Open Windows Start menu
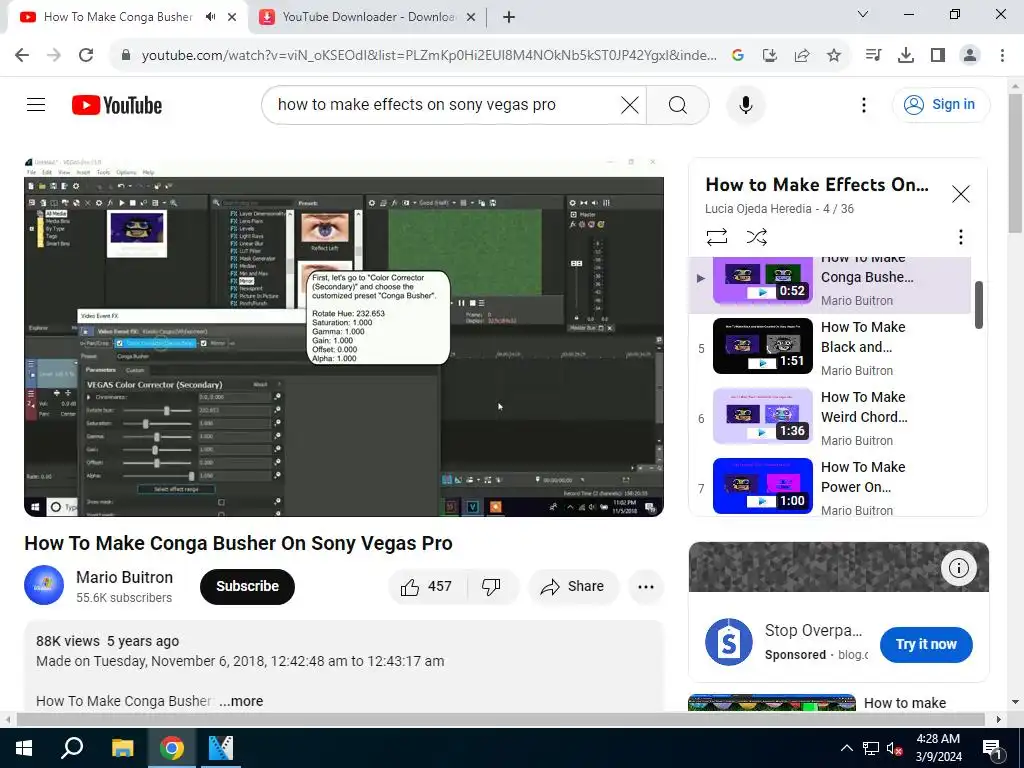Screen dimensions: 1024x768 (24, 748)
